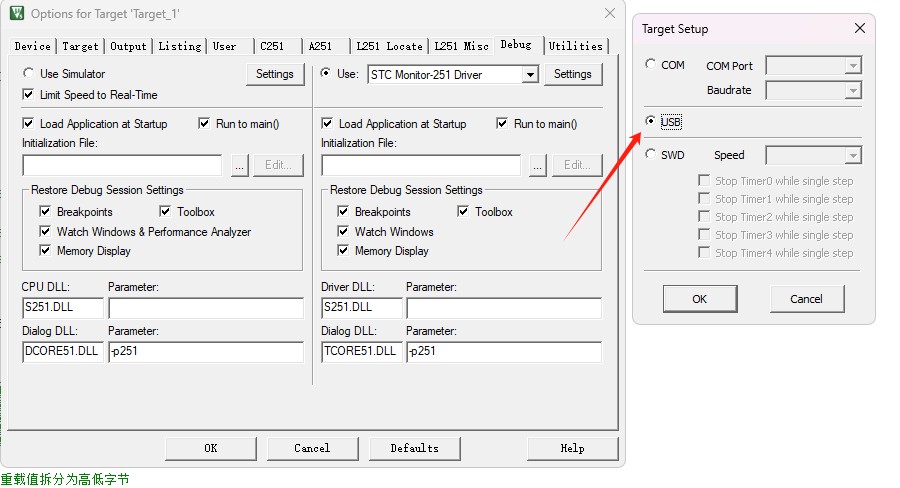Confirm Options dialog with OK
The width and height of the screenshot is (900, 488).
pos(211,448)
